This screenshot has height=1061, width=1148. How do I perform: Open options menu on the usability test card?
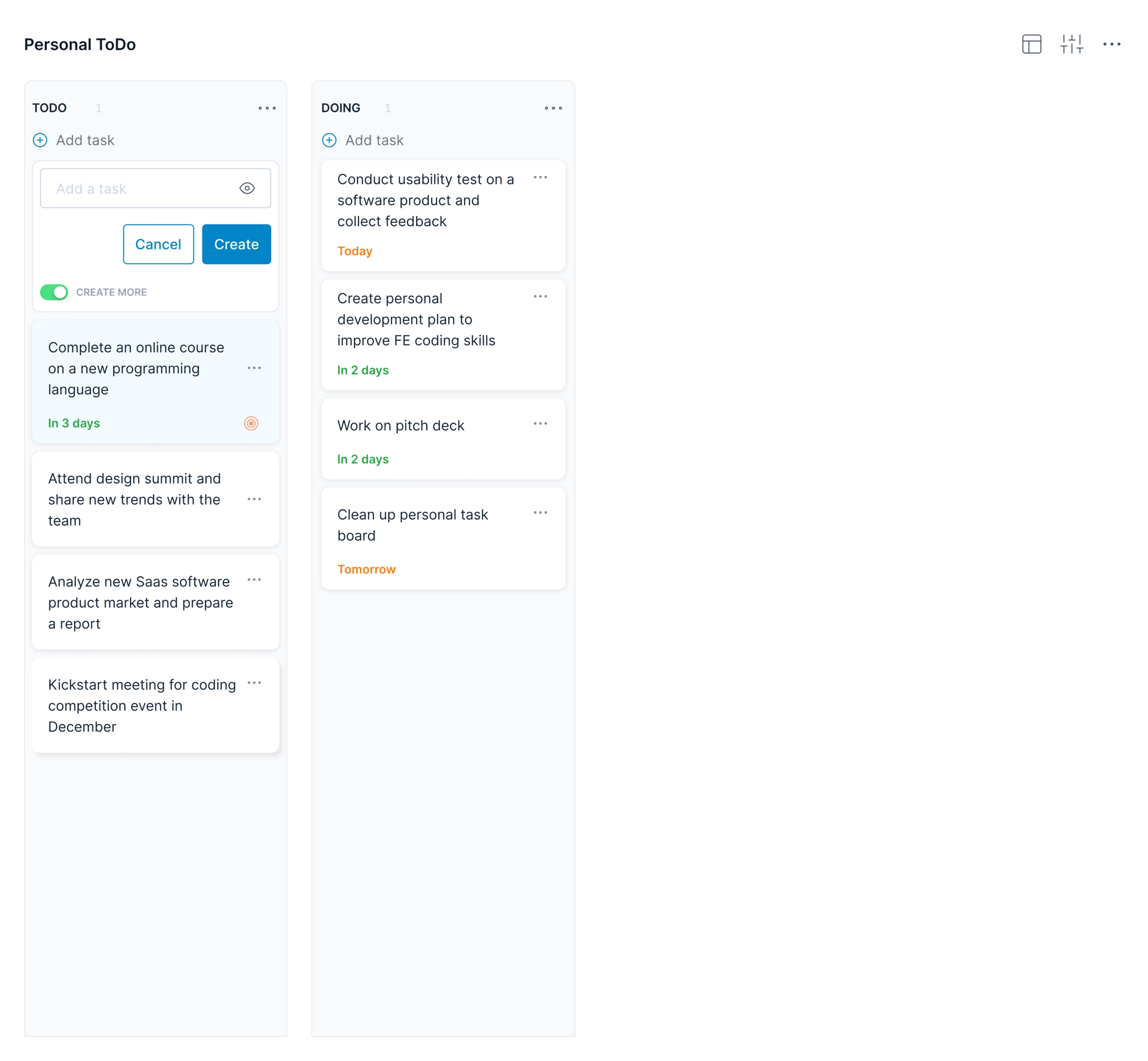tap(540, 178)
